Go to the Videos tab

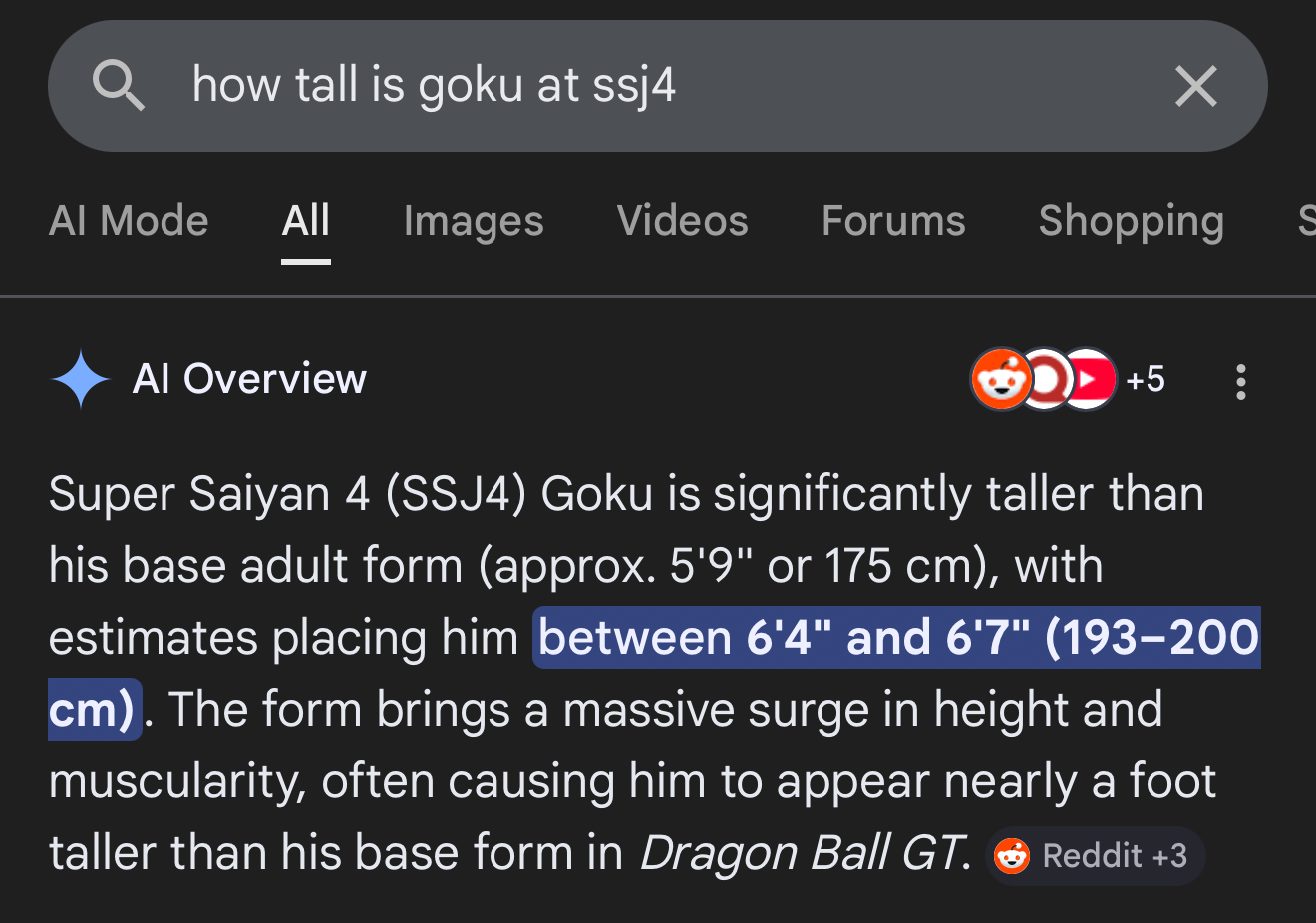pyautogui.click(x=682, y=221)
